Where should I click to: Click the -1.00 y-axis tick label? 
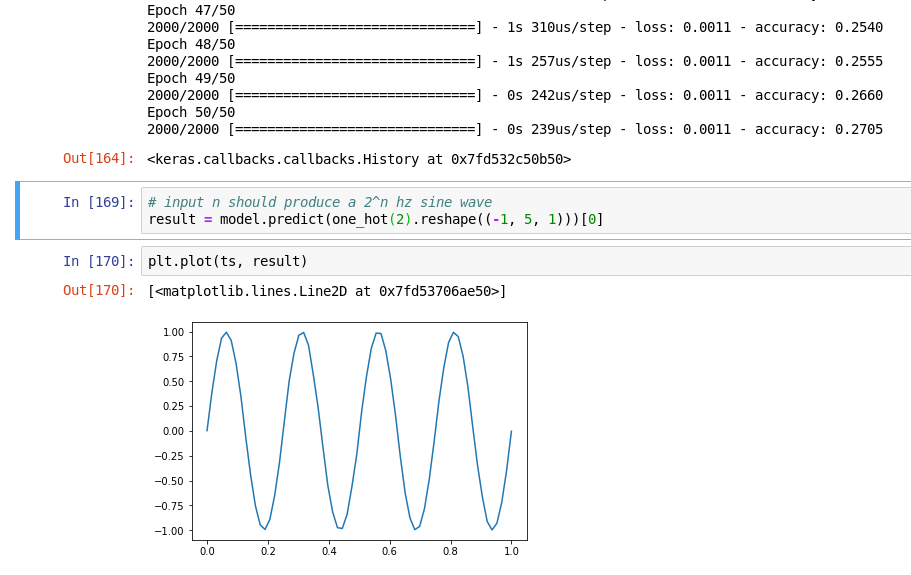point(171,531)
